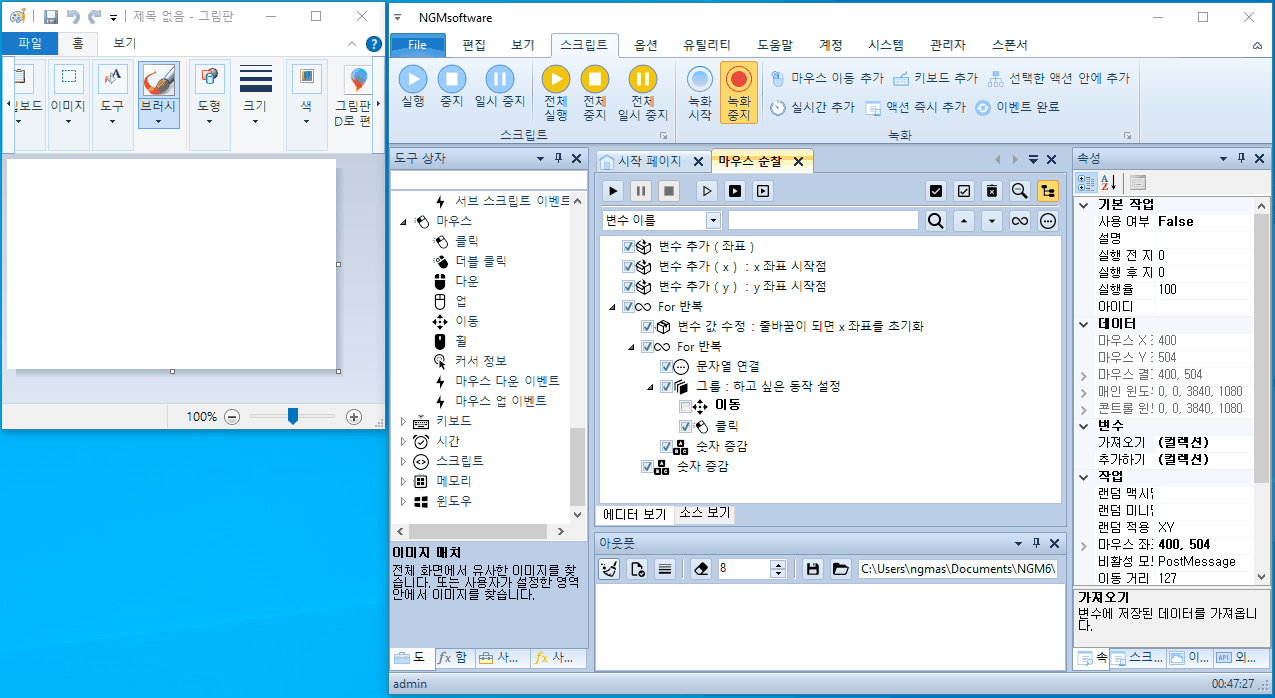Click the outlined check icon in editor
Screen dimensions: 1275x698
pos(964,190)
